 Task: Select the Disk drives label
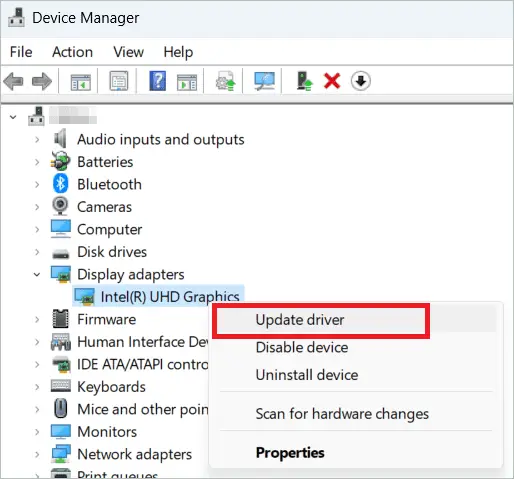[x=112, y=252]
